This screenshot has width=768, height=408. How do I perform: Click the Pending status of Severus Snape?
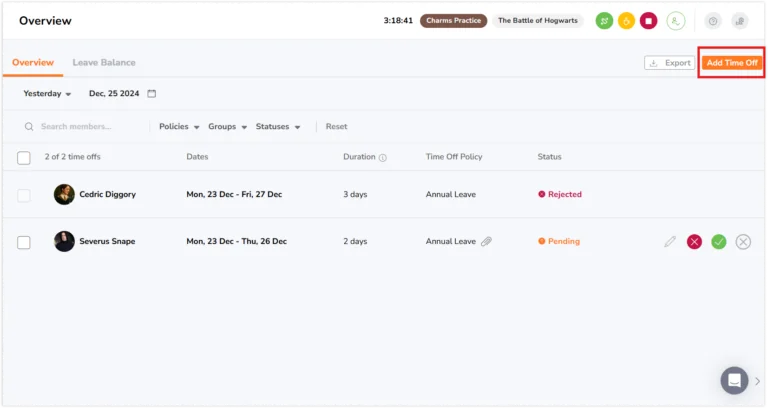tap(559, 241)
